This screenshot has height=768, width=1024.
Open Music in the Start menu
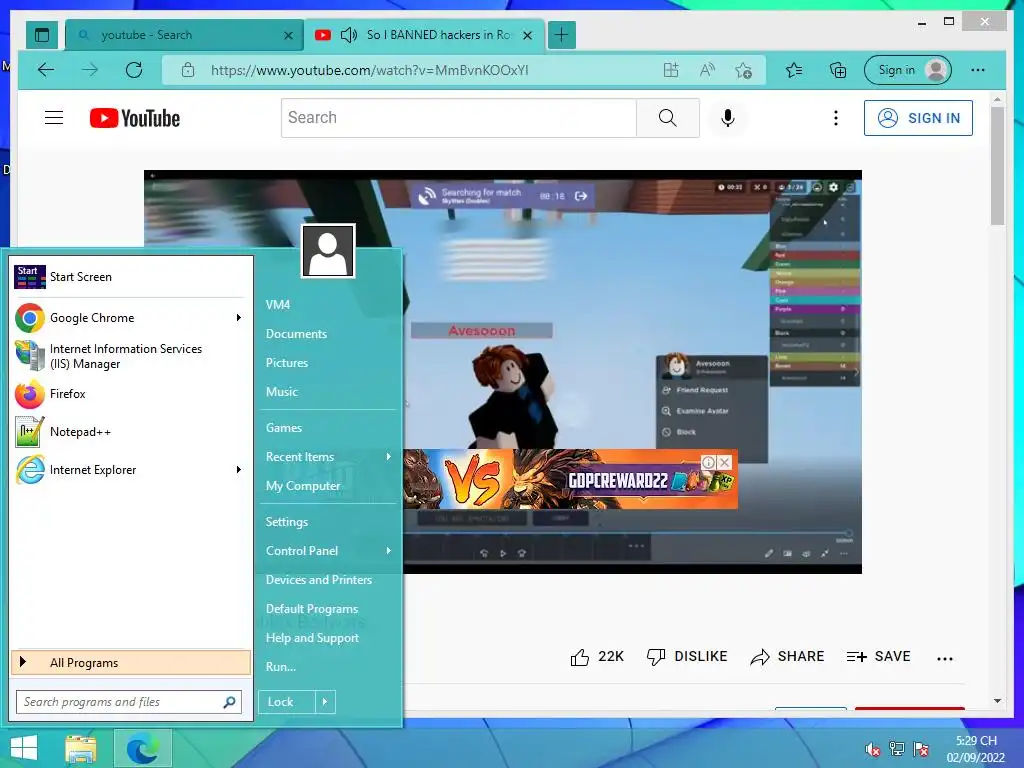coord(281,392)
